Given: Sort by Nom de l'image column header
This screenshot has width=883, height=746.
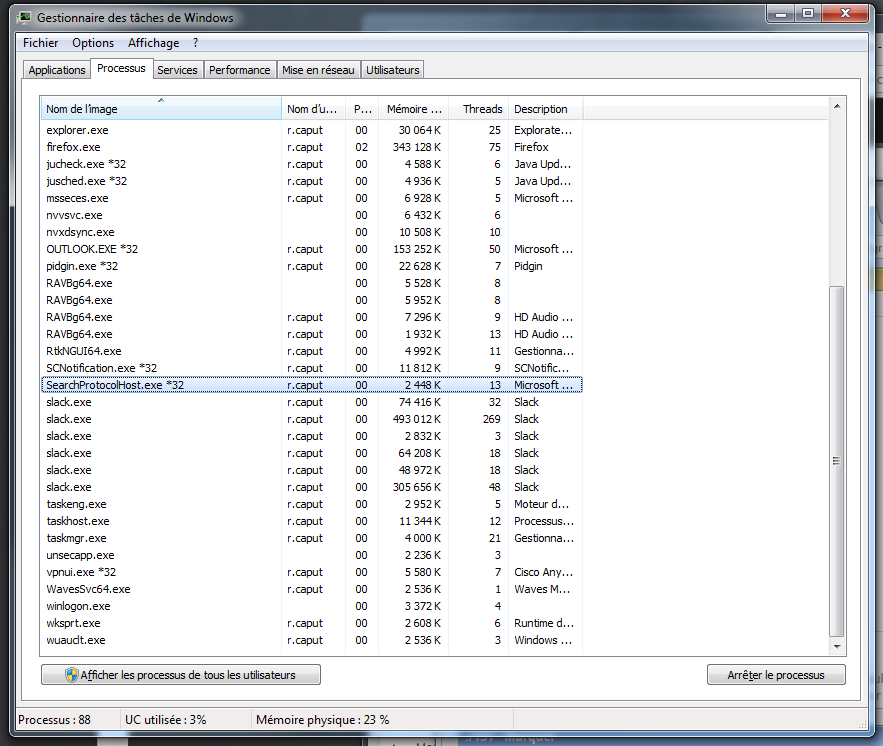Looking at the screenshot, I should point(161,109).
